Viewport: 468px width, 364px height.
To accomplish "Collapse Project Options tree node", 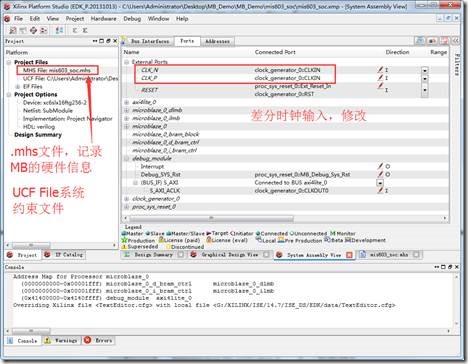I will click(9, 94).
